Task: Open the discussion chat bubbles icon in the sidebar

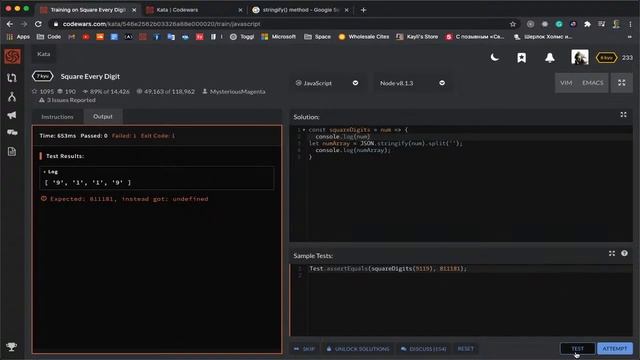Action: click(12, 132)
